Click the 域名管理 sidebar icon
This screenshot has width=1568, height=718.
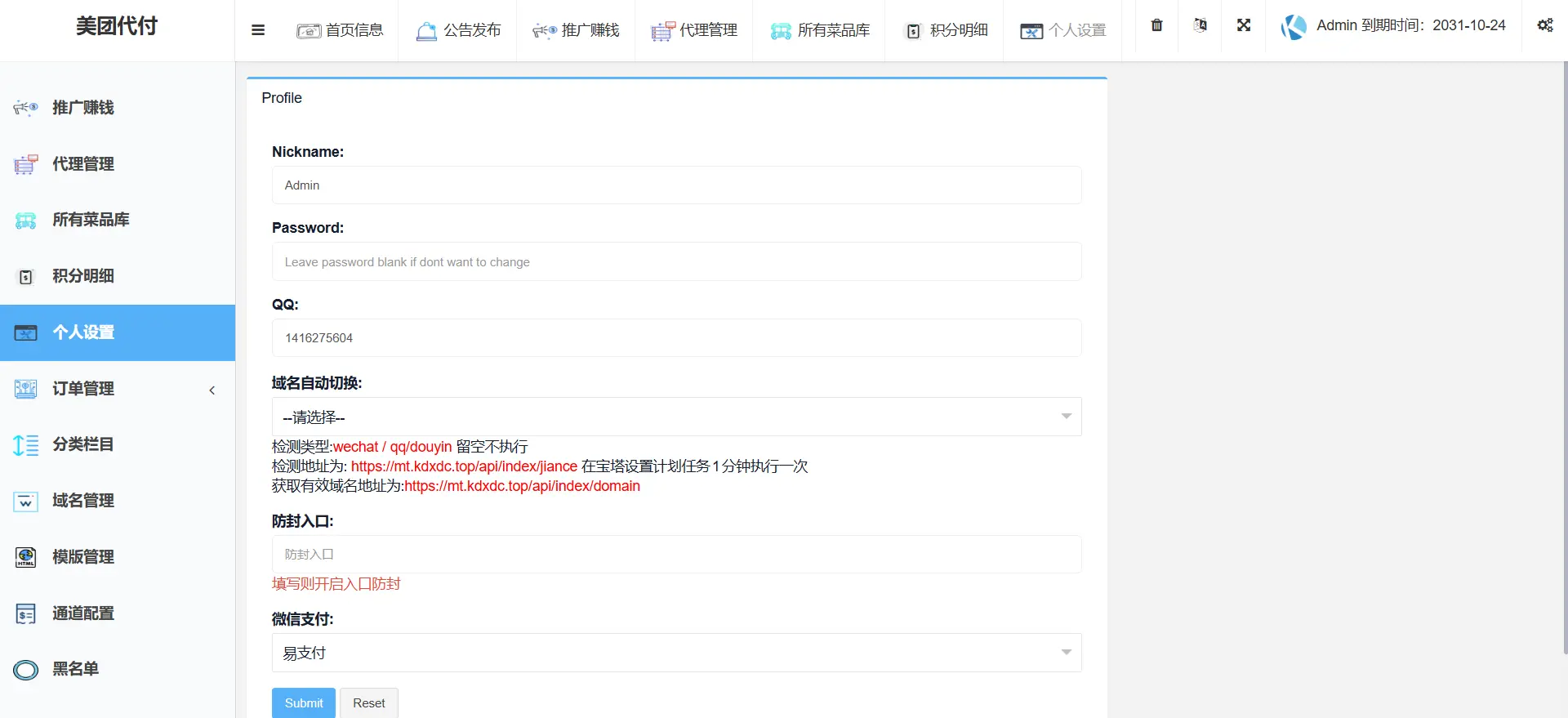pos(25,501)
